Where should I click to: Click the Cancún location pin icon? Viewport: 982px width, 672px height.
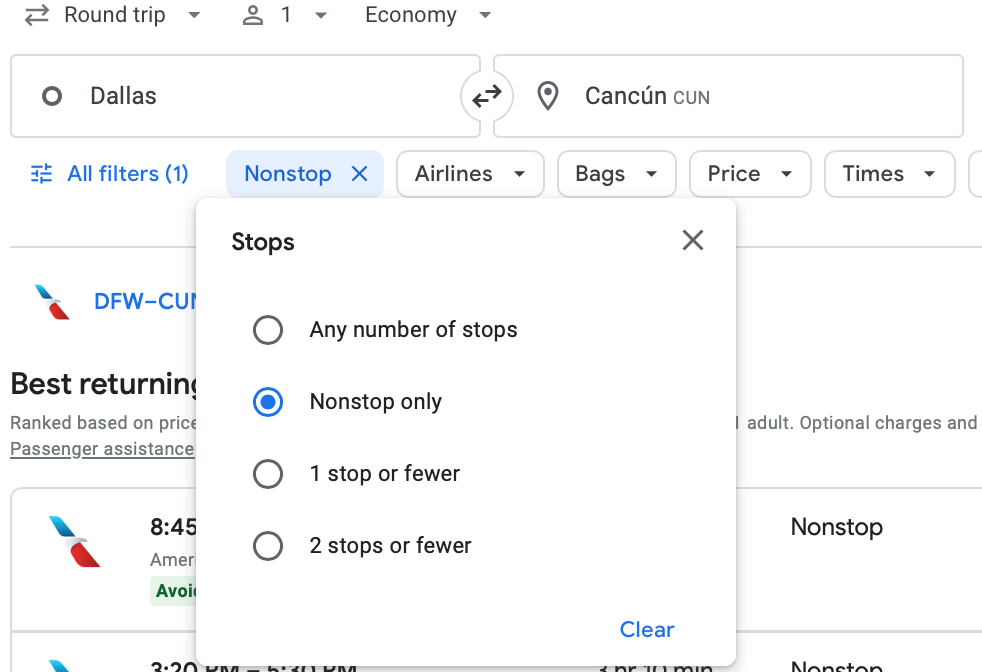(547, 97)
